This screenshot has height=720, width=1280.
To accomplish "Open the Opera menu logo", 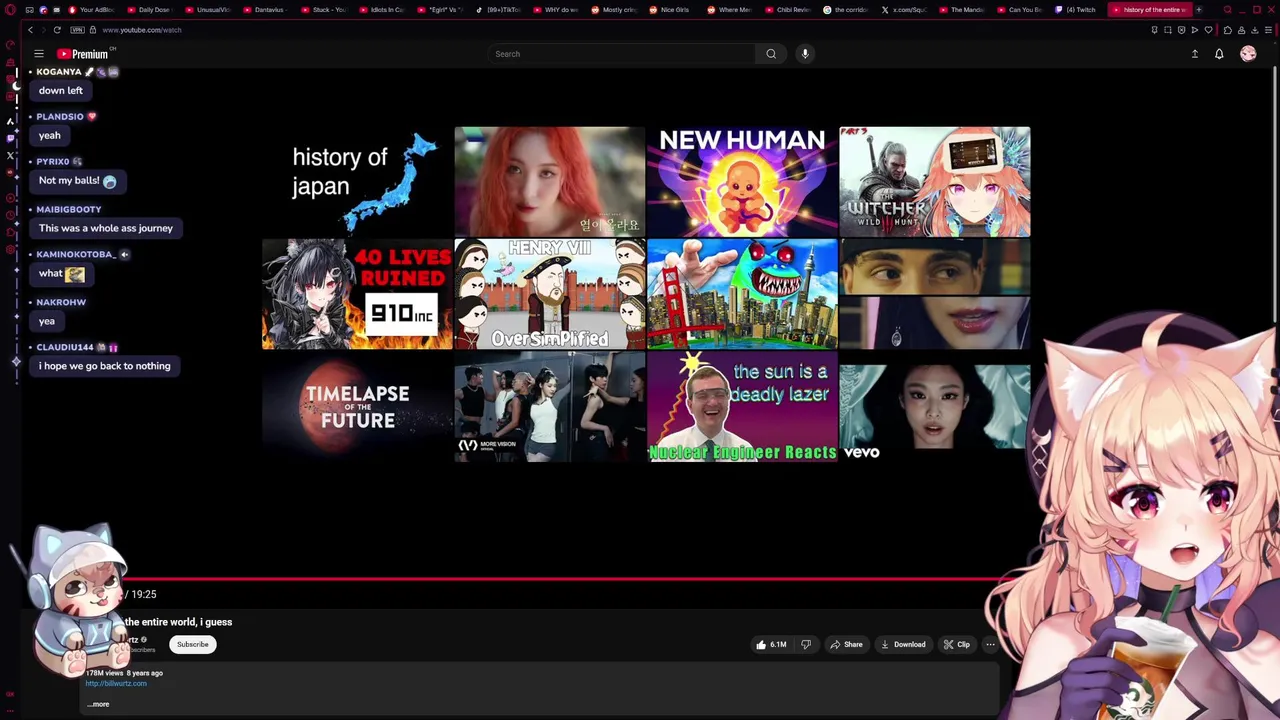I will pyautogui.click(x=10, y=10).
